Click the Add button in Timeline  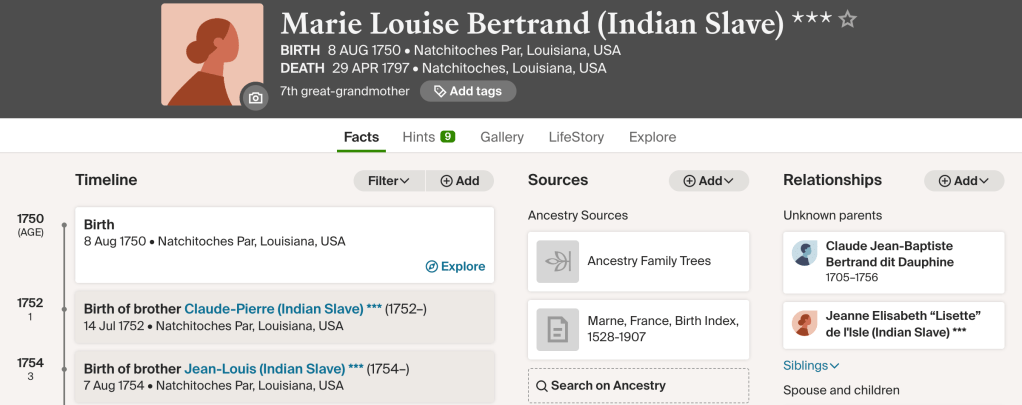(x=460, y=181)
